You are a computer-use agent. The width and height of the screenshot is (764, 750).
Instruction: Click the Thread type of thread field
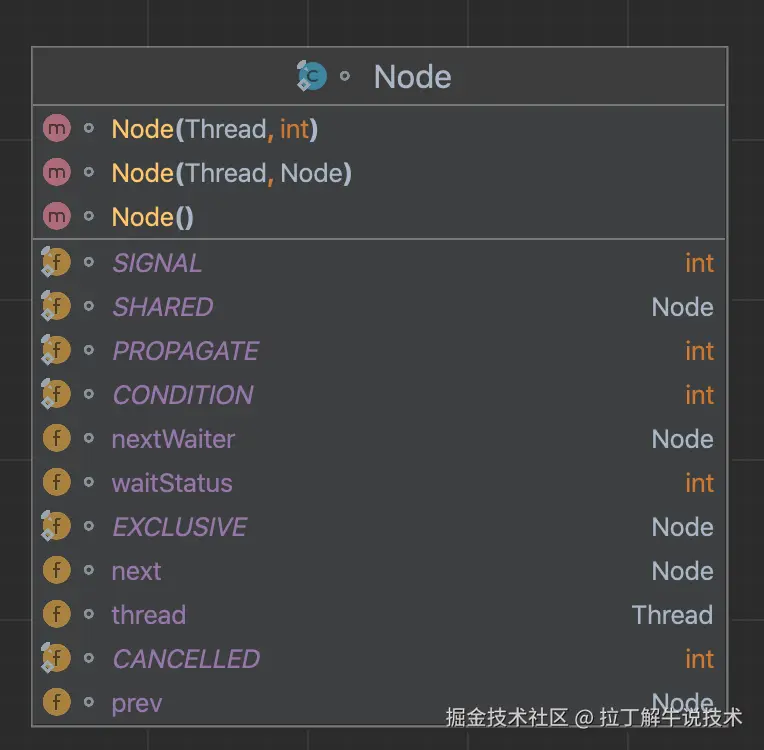point(672,615)
